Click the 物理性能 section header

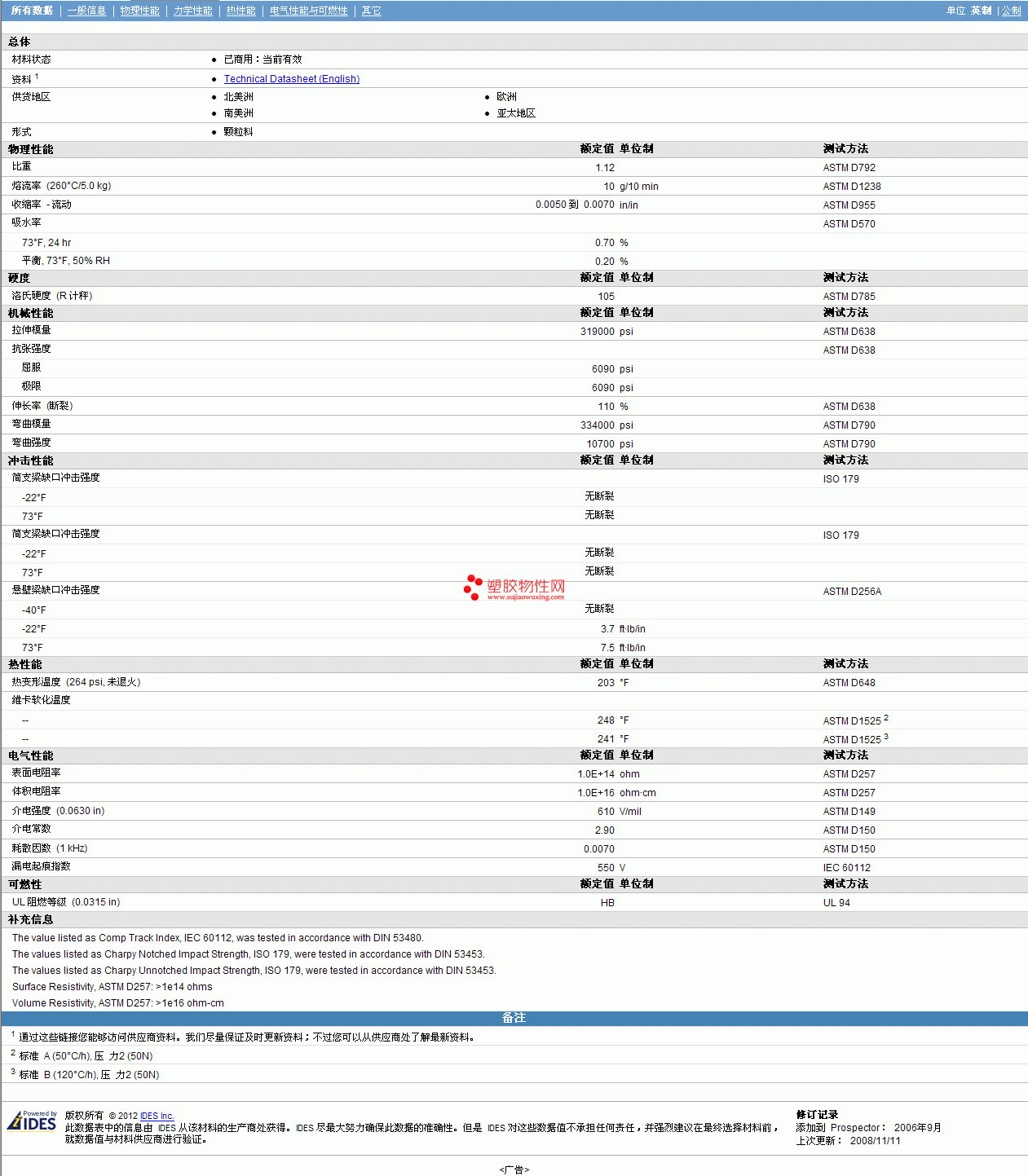pos(31,150)
